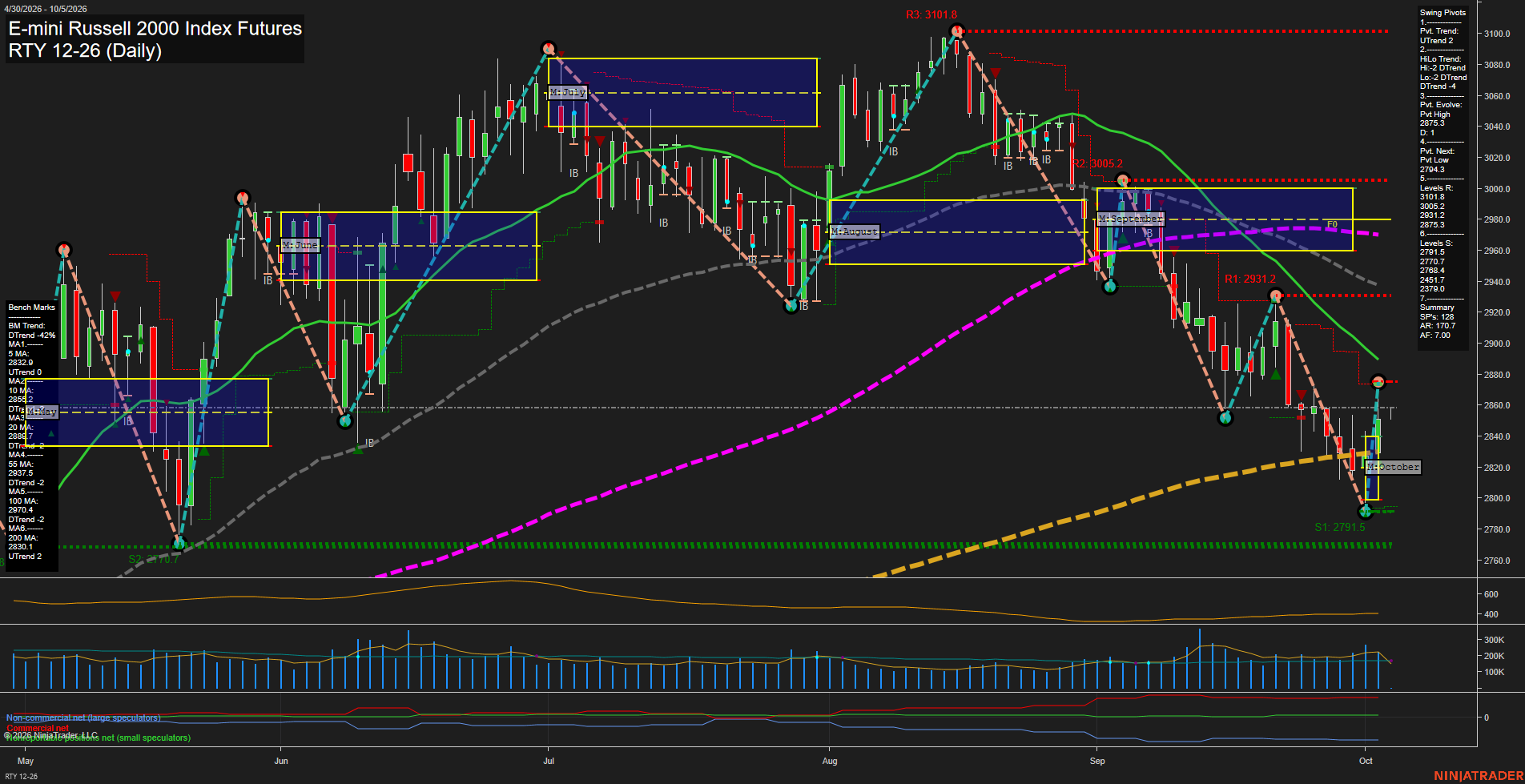
Task: Click the M-August monthly range label
Action: (x=855, y=231)
